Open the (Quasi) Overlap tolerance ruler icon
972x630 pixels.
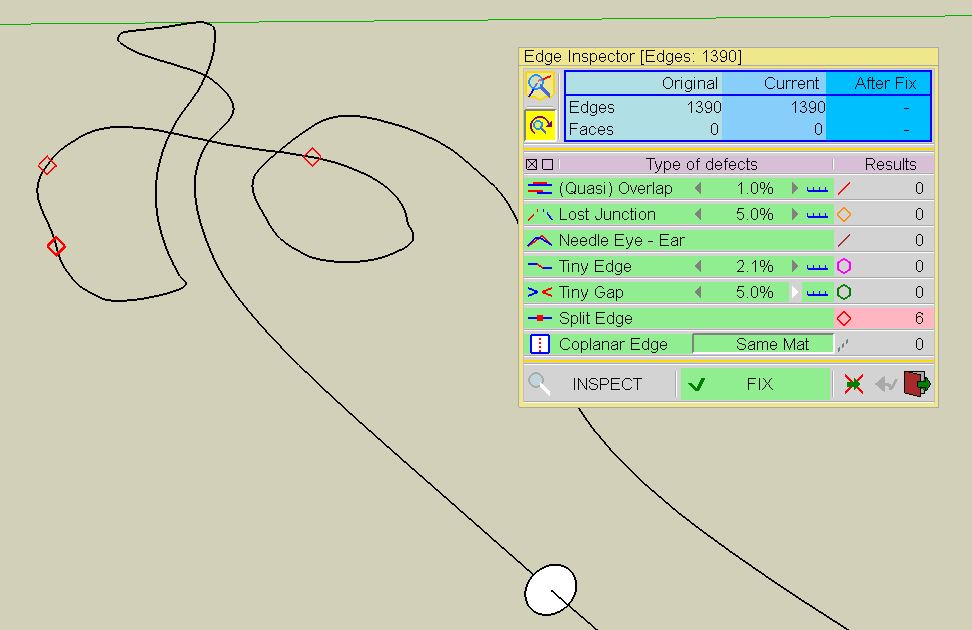point(818,188)
